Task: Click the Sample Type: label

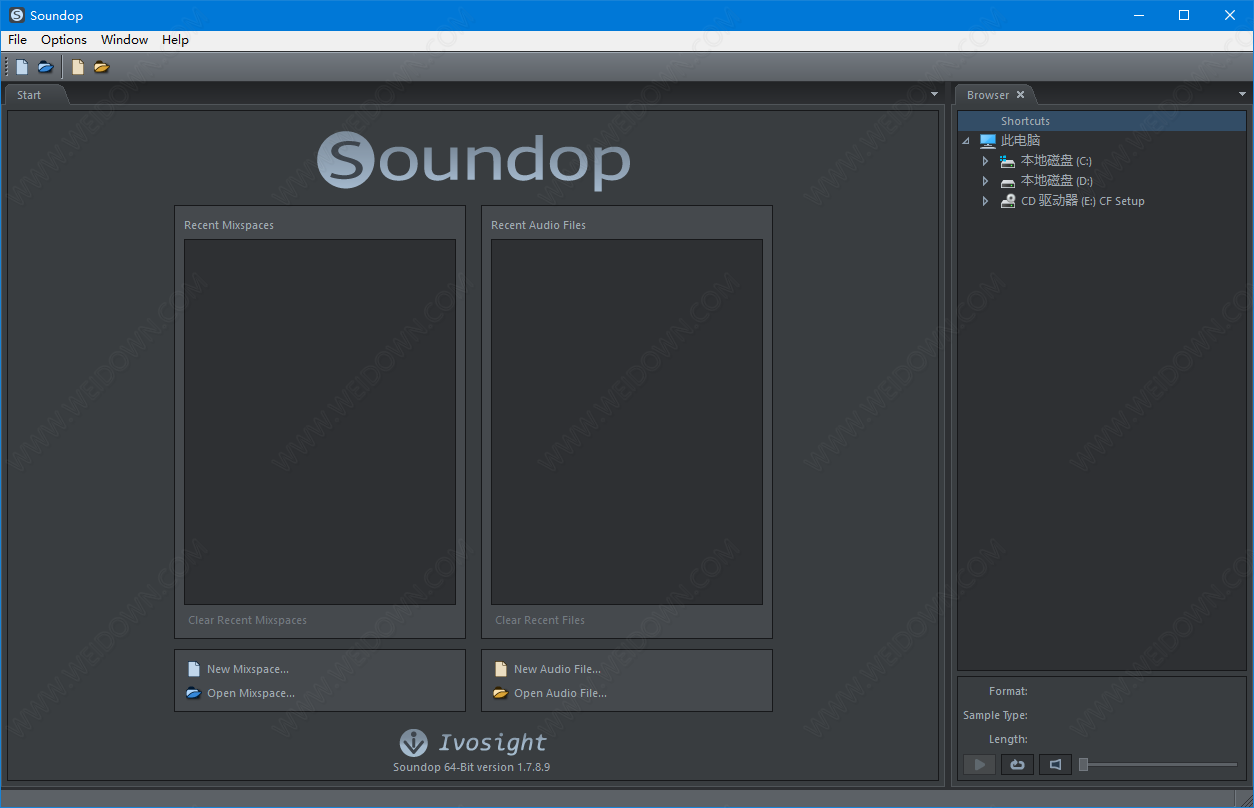Action: tap(995, 715)
